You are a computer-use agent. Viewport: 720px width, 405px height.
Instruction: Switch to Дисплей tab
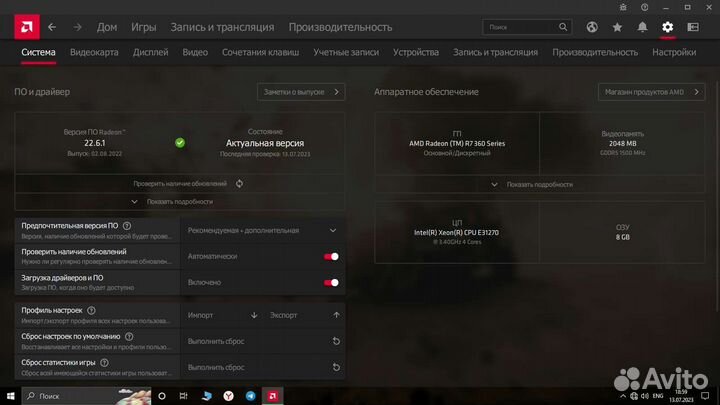tap(151, 52)
